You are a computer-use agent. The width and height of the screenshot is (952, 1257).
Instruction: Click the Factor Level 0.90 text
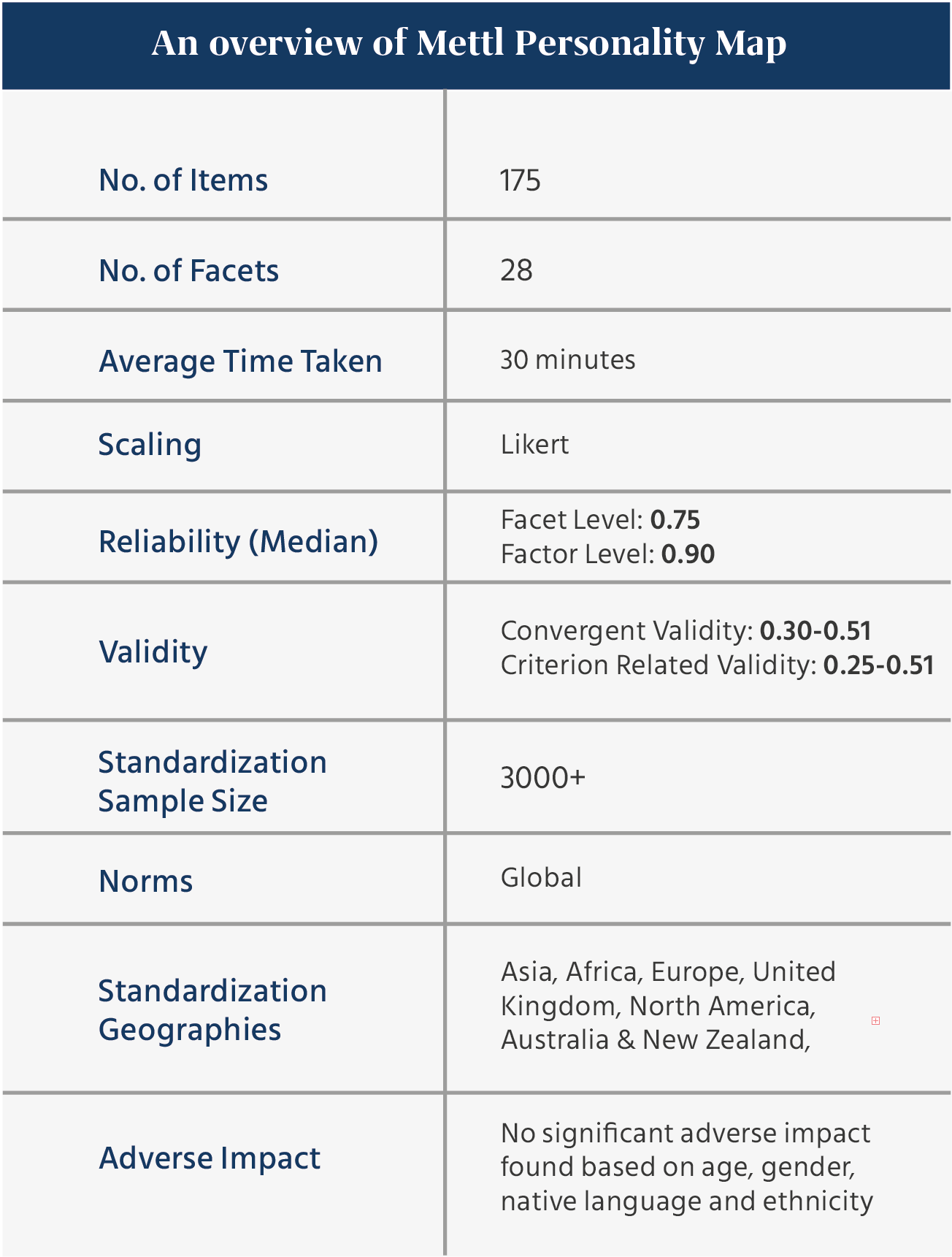[607, 554]
